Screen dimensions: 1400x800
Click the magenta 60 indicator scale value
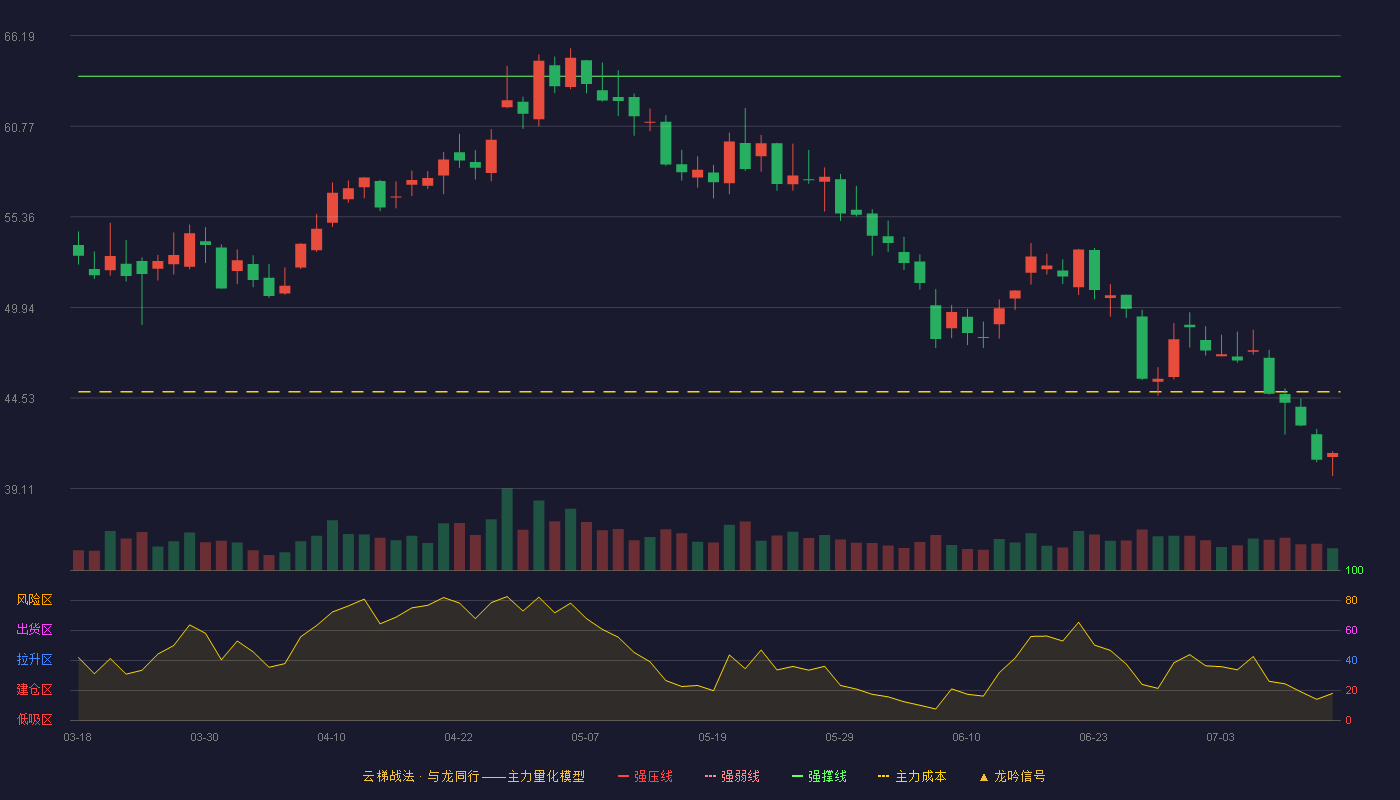[1351, 630]
